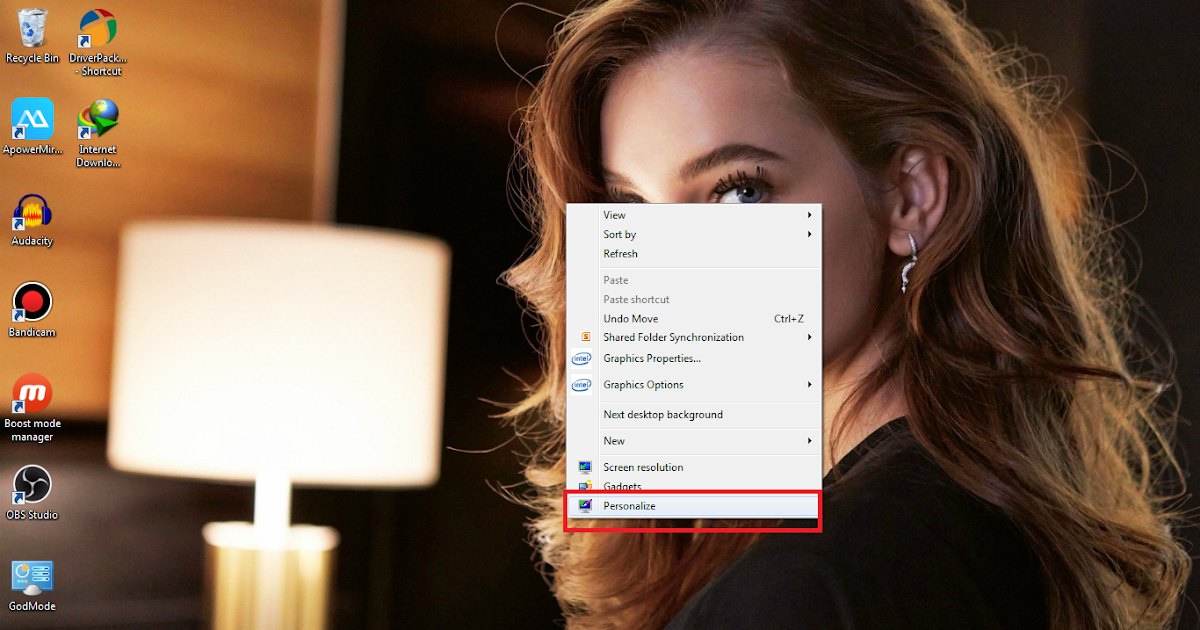
Task: Click the grayed-out Paste shortcut entry
Action: coord(693,300)
